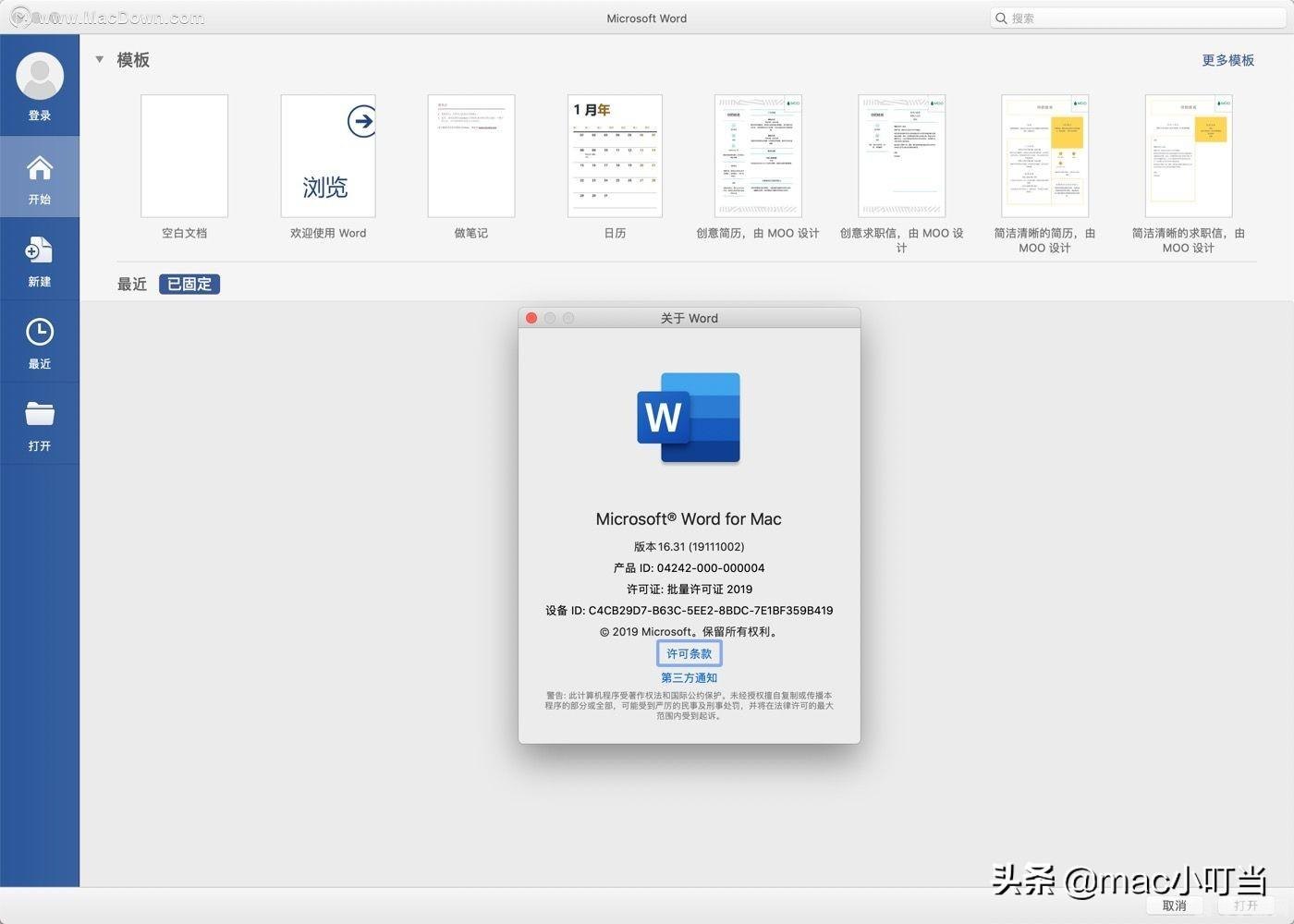This screenshot has height=924, width=1294.
Task: Click the 取消 button at bottom
Action: pos(1174,906)
